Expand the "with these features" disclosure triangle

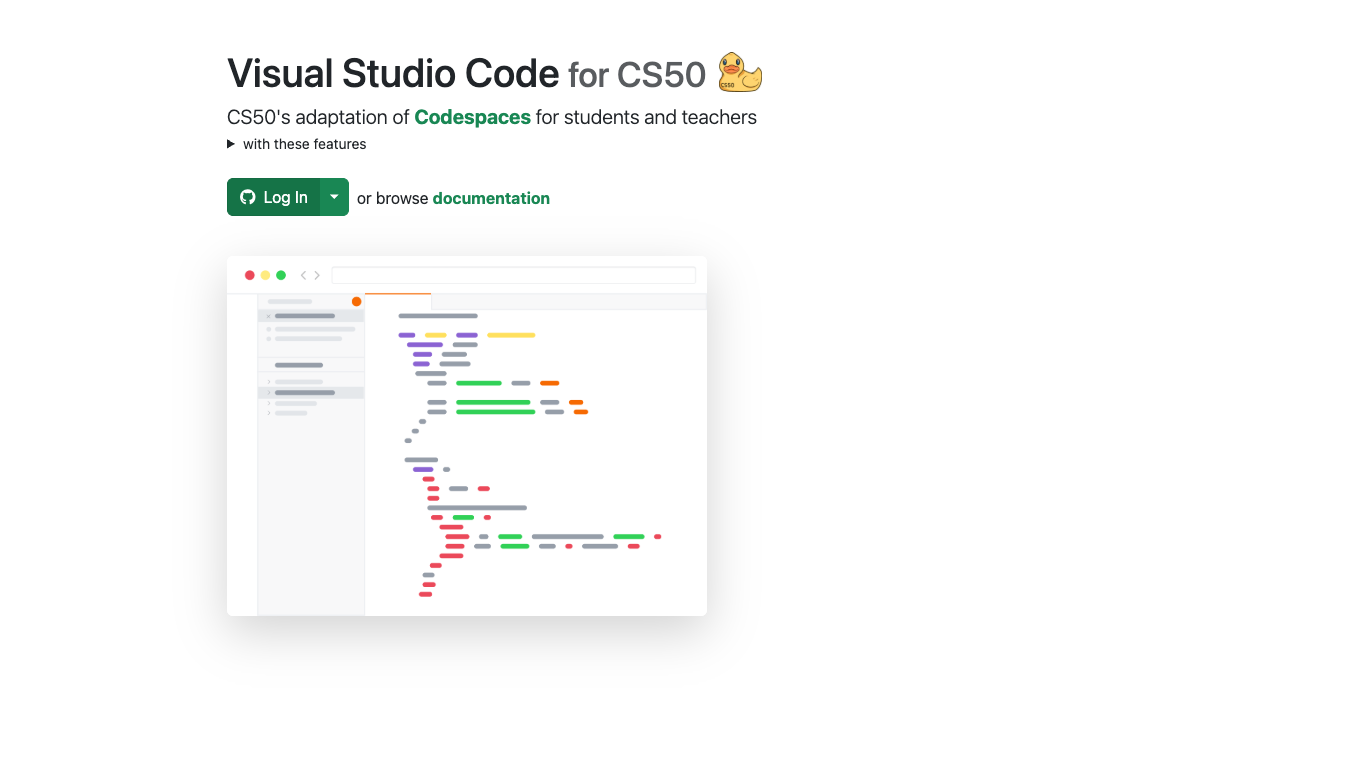pyautogui.click(x=231, y=144)
